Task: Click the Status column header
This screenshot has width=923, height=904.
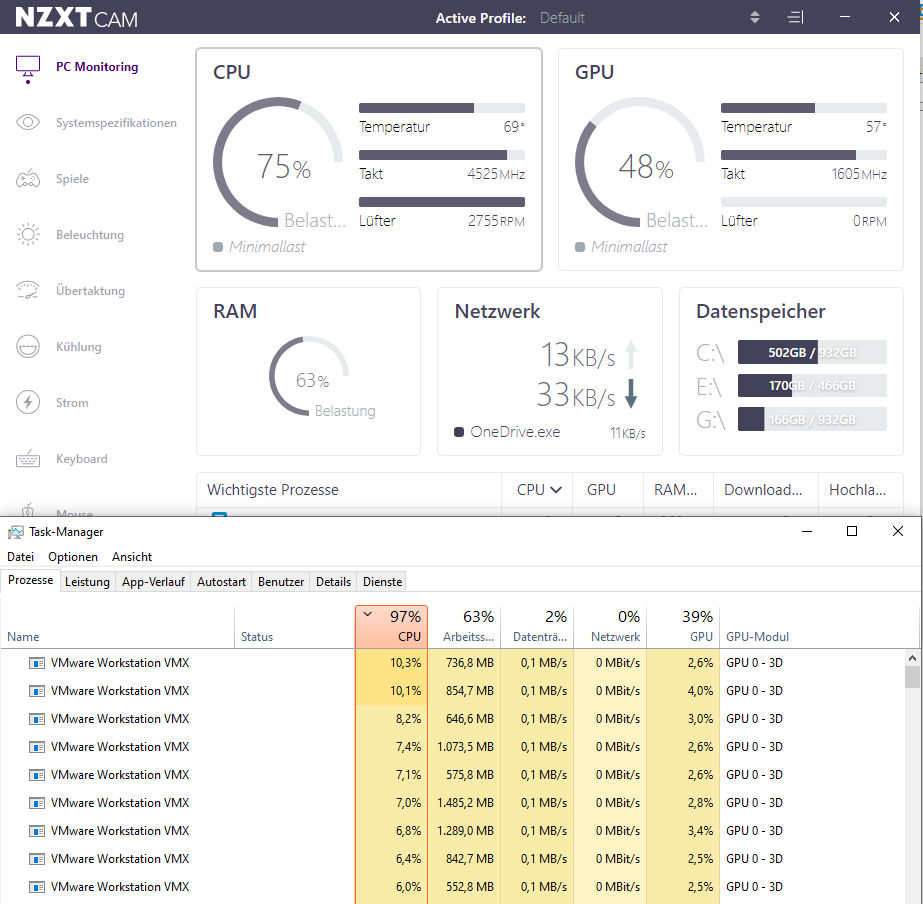Action: (294, 627)
